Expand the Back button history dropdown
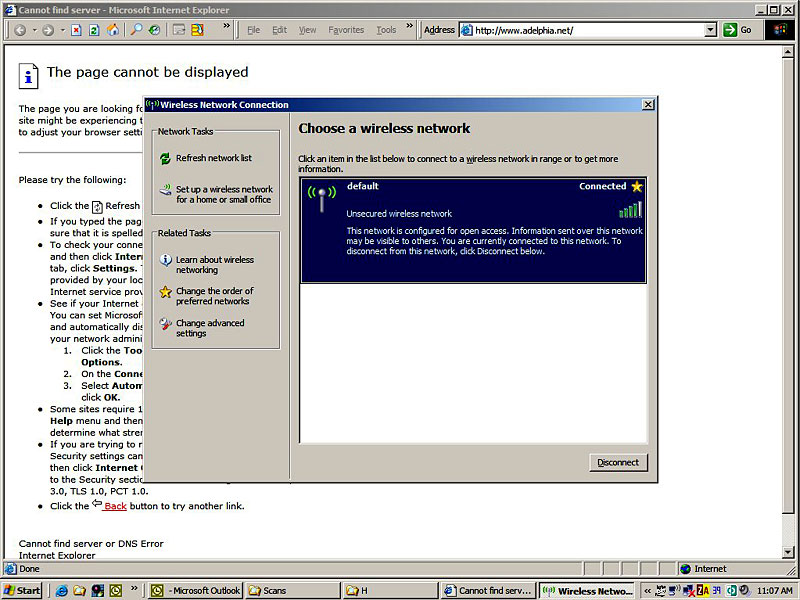Screen dimensions: 800x600 [x=33, y=30]
